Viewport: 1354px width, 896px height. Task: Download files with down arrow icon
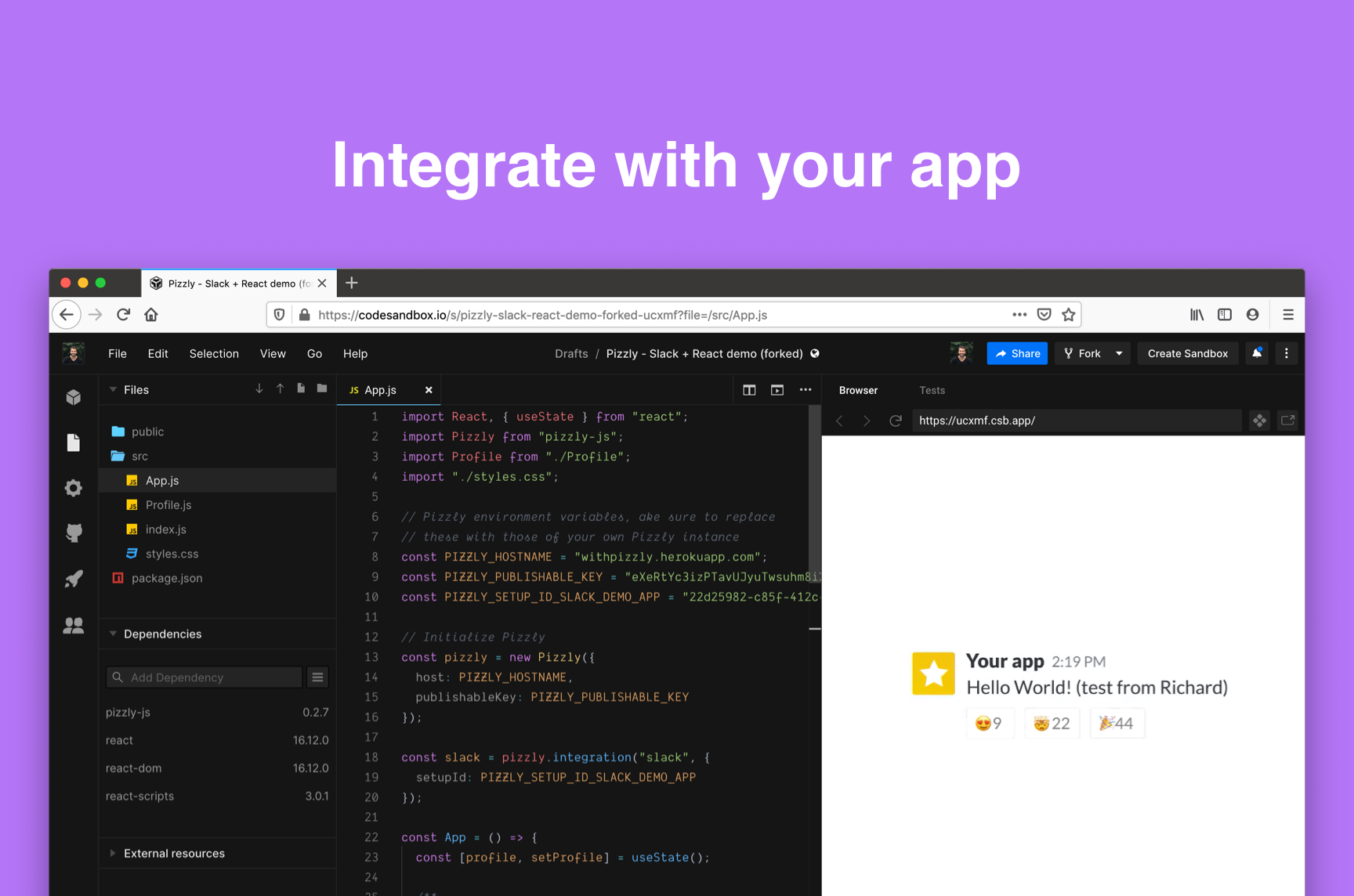click(x=259, y=389)
